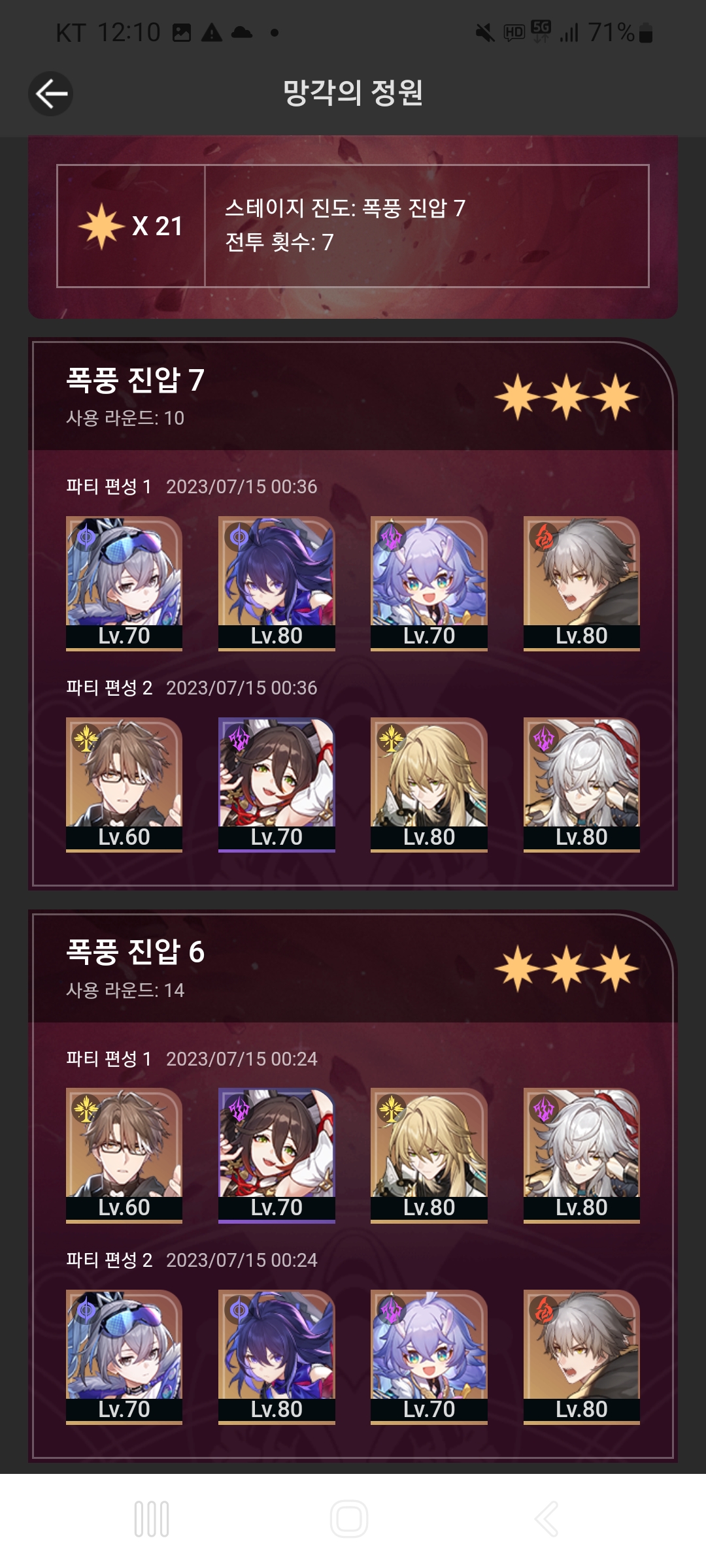The height and width of the screenshot is (1568, 706).
Task: Select blonde Lv.80 character in 폭풍 진압 6 party 1
Action: [429, 1155]
